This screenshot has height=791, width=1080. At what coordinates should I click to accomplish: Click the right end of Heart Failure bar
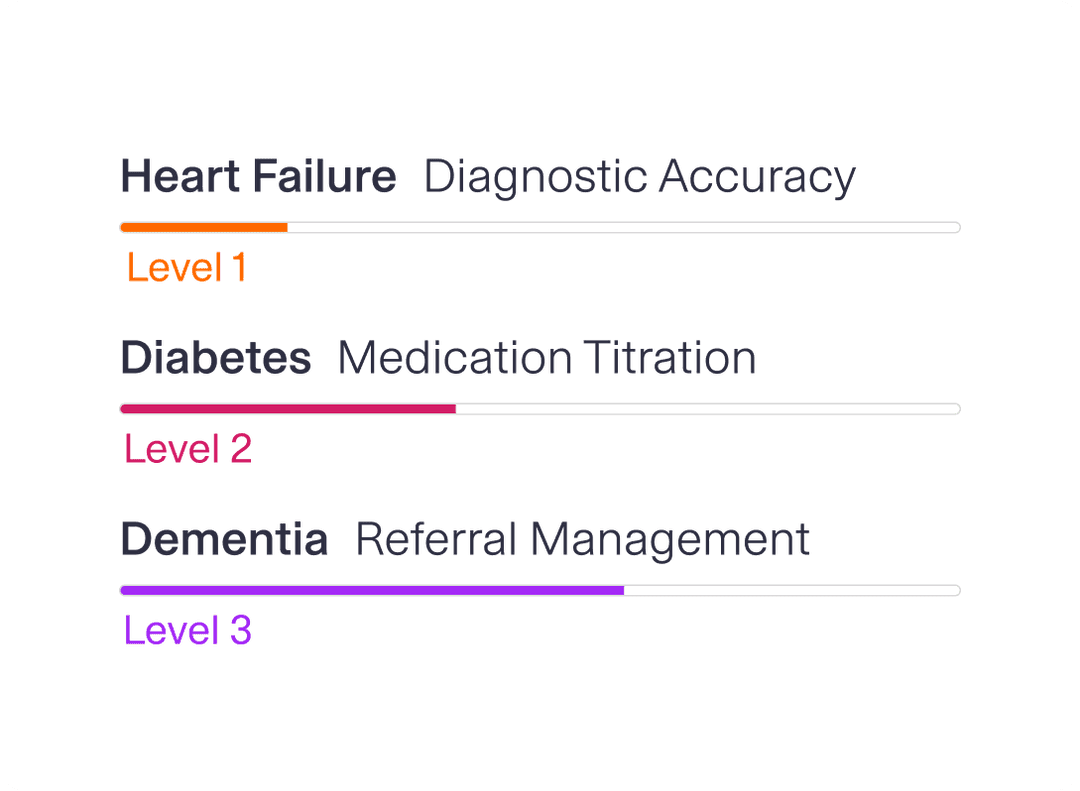point(955,227)
